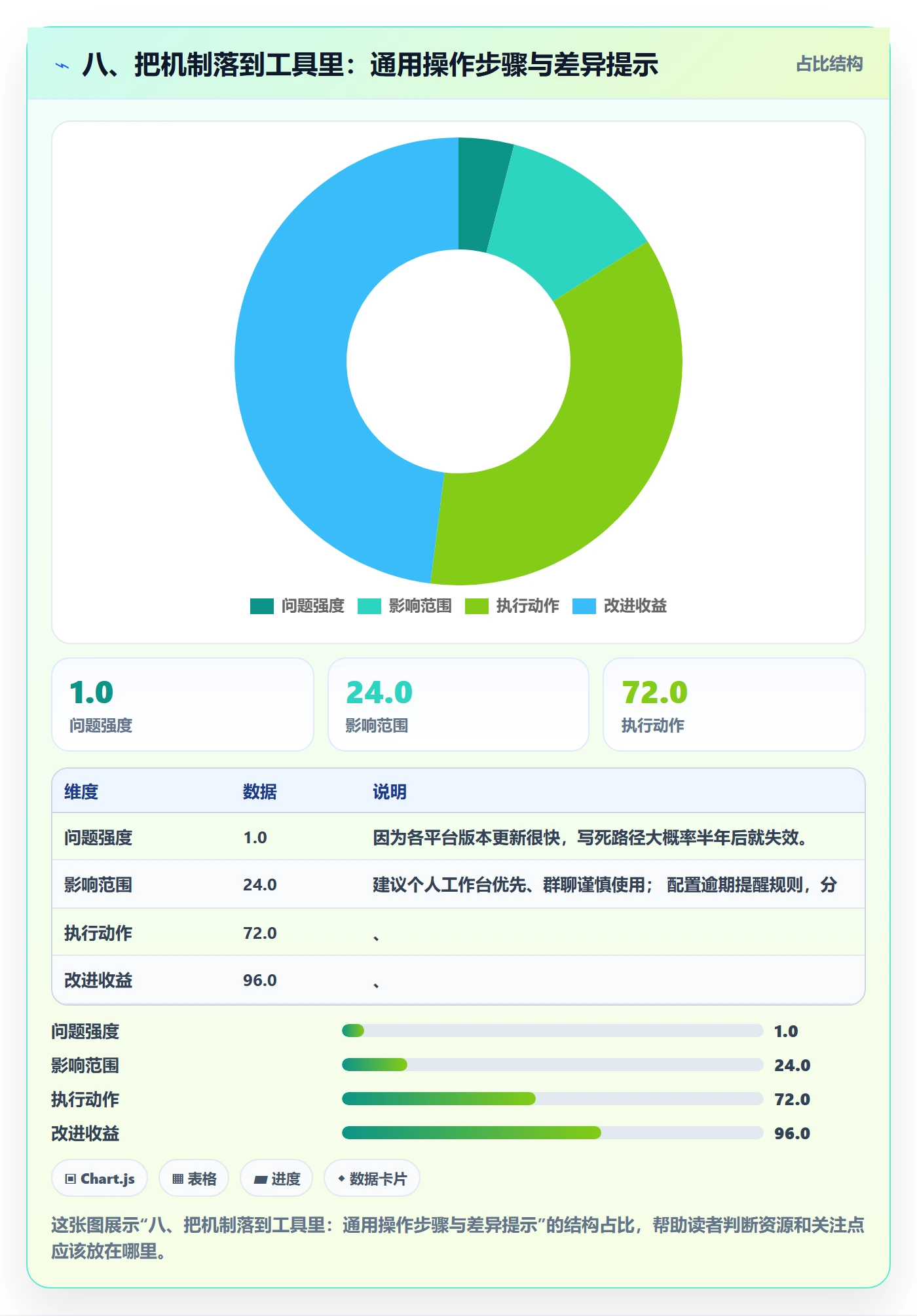
Task: Select the 24.0 影响范围 stat card
Action: pos(458,704)
